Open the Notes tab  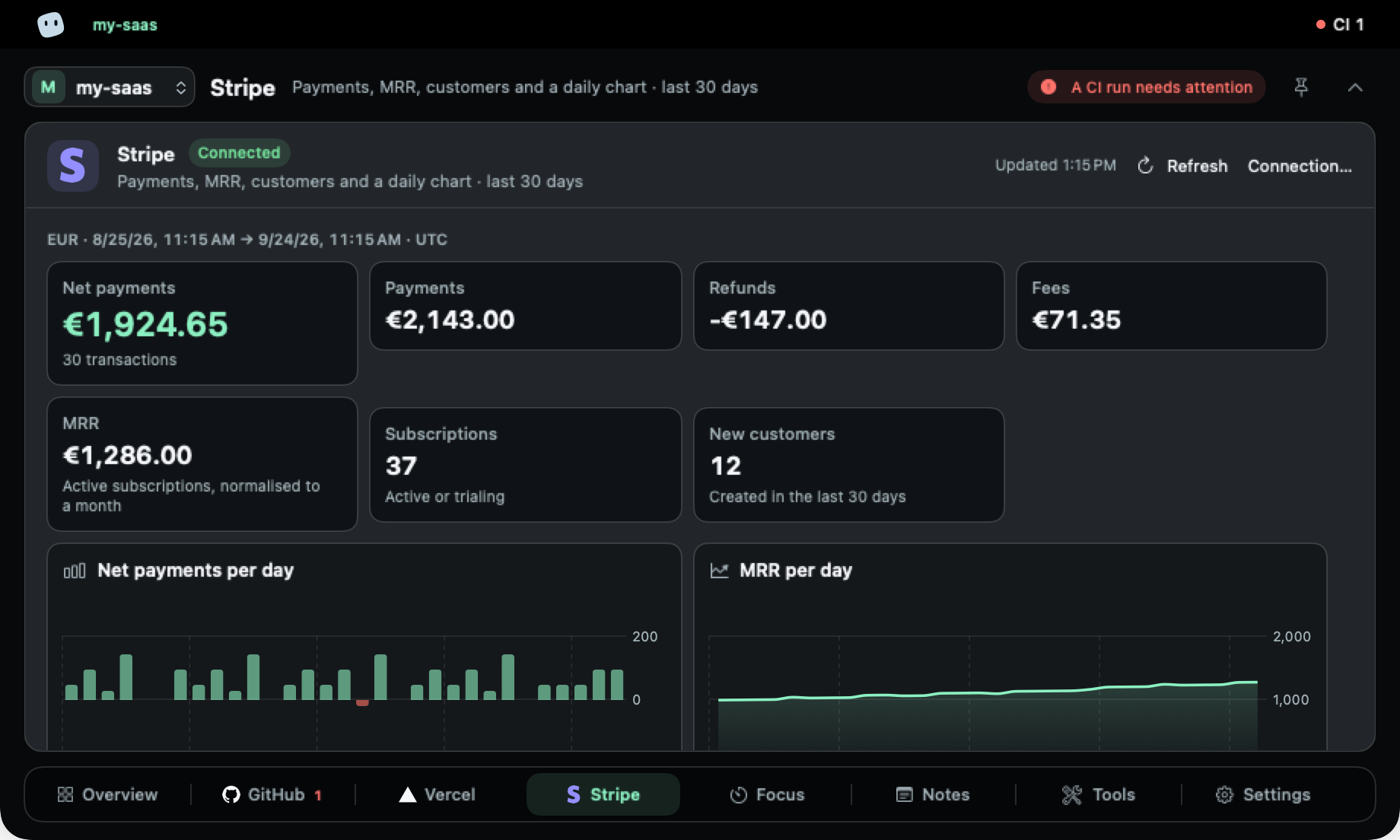point(933,794)
